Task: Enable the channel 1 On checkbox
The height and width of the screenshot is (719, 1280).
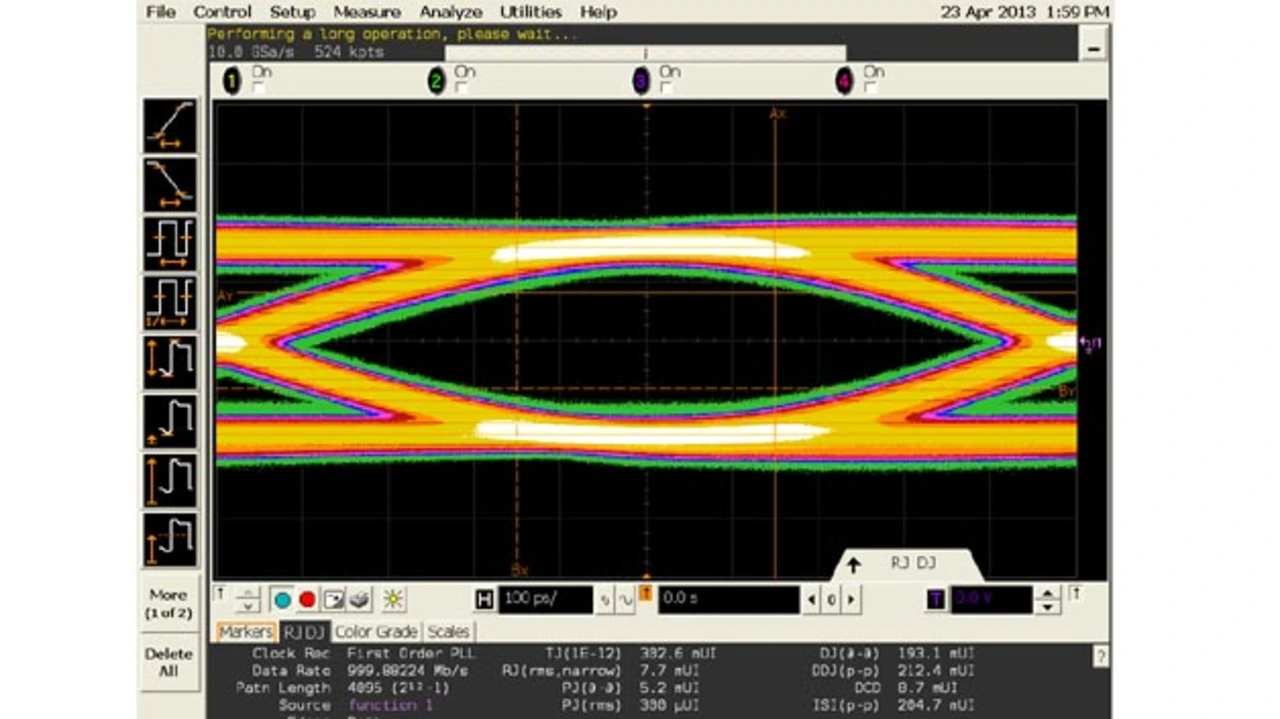Action: click(260, 88)
